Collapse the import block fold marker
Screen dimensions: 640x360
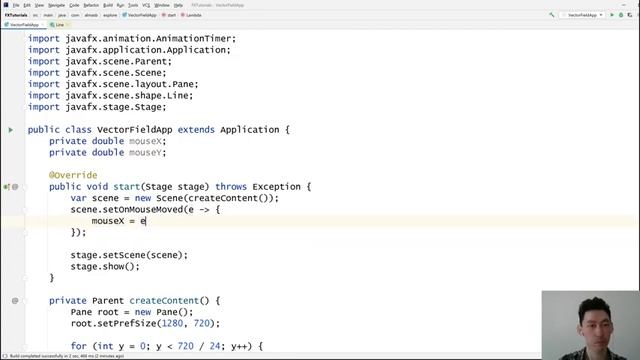(x=24, y=39)
